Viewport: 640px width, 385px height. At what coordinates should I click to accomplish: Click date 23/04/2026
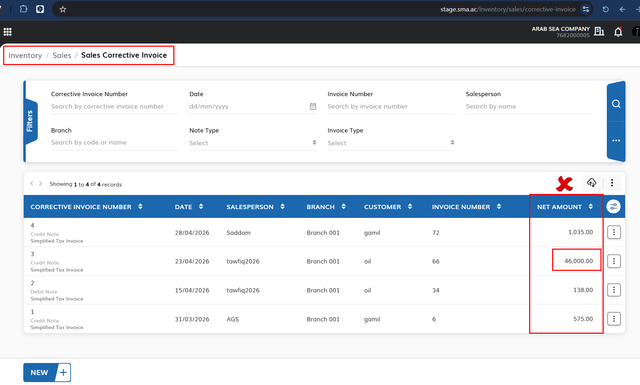point(192,261)
